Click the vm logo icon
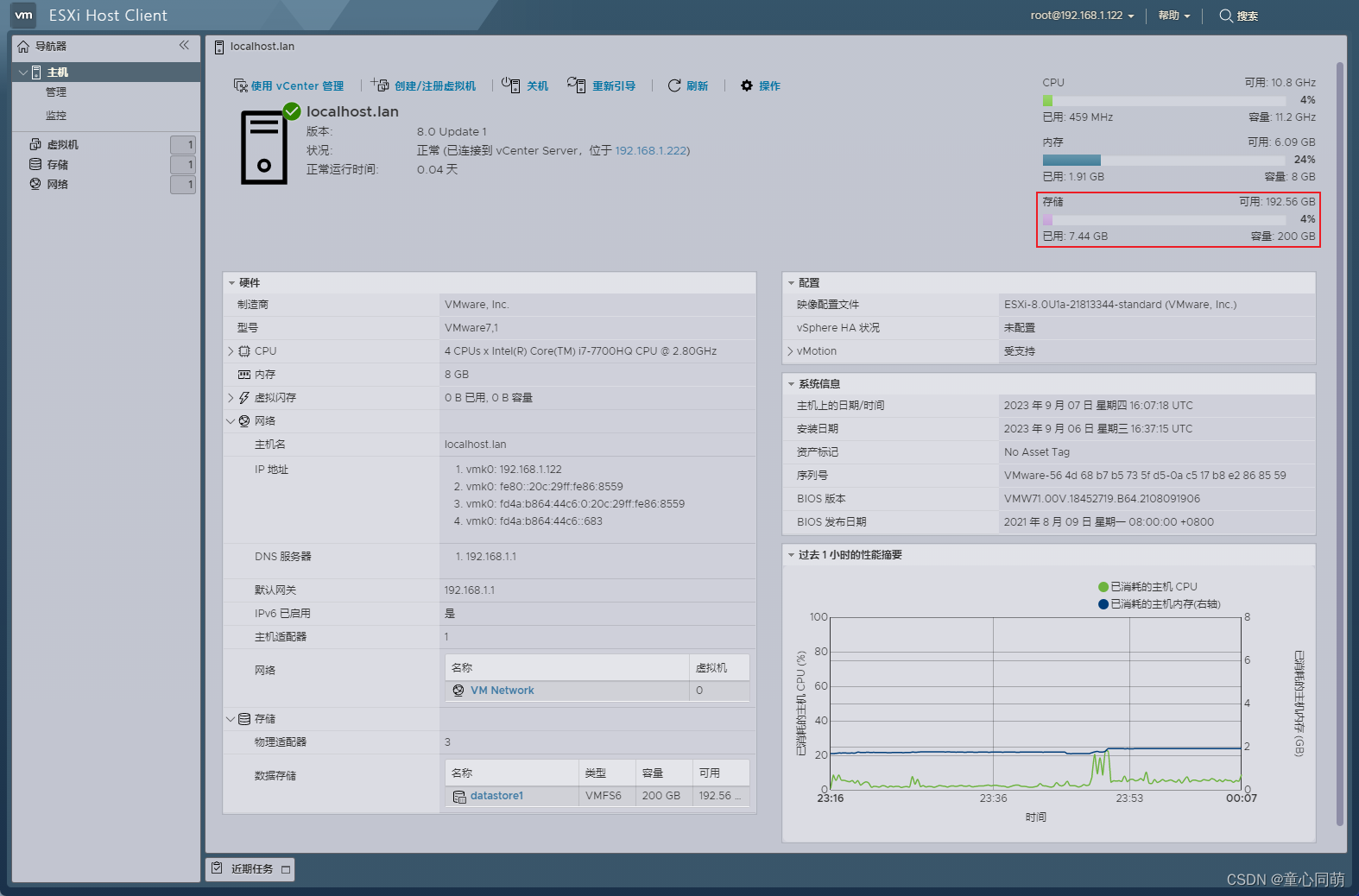 [x=23, y=15]
